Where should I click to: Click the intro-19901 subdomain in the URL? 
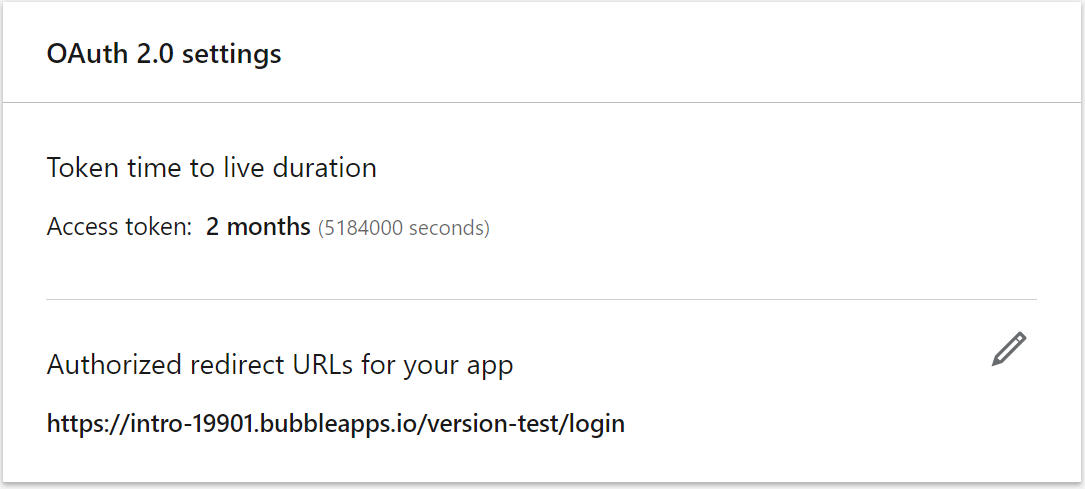point(187,423)
